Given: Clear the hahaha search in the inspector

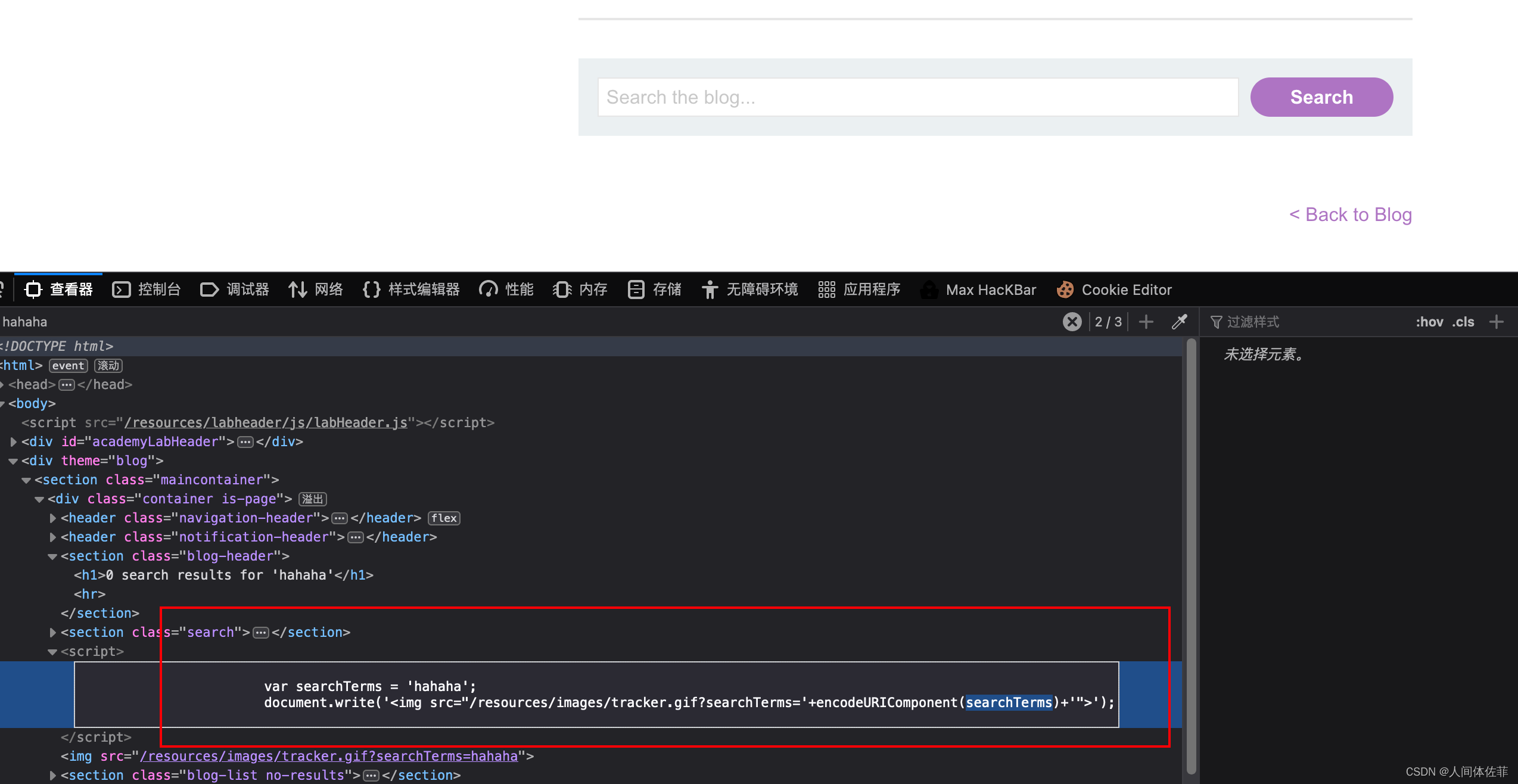Looking at the screenshot, I should [x=1072, y=322].
